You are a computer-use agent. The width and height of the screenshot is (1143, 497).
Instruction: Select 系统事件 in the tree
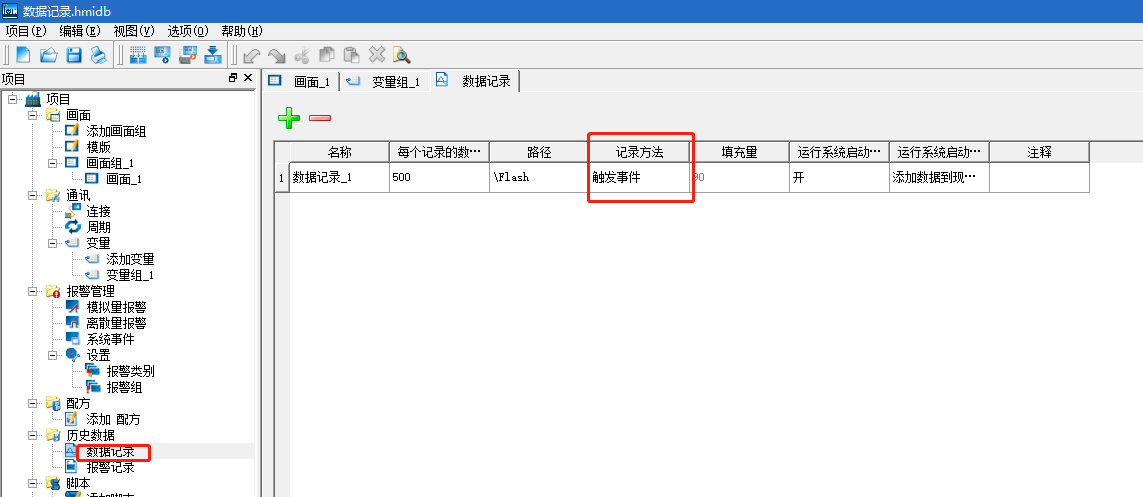[x=110, y=340]
